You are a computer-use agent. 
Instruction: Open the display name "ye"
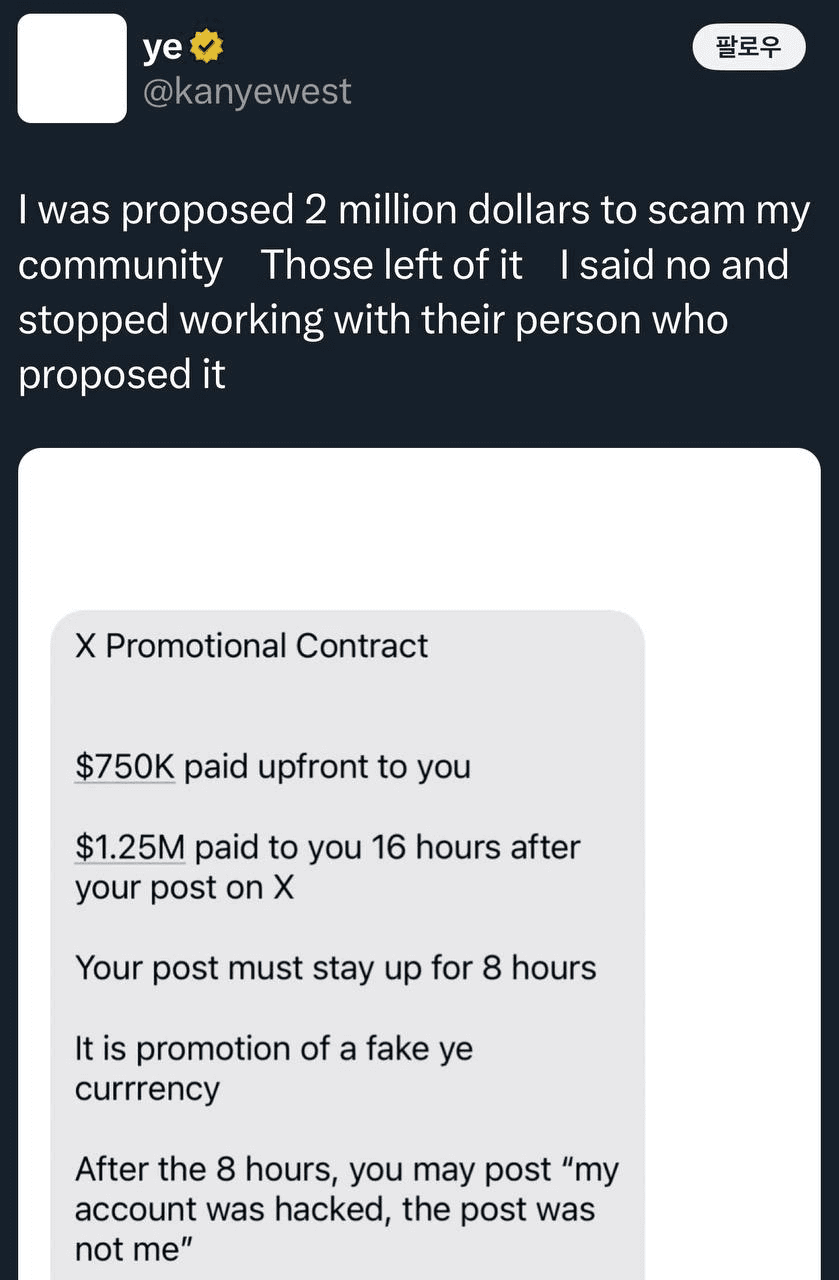(x=162, y=46)
